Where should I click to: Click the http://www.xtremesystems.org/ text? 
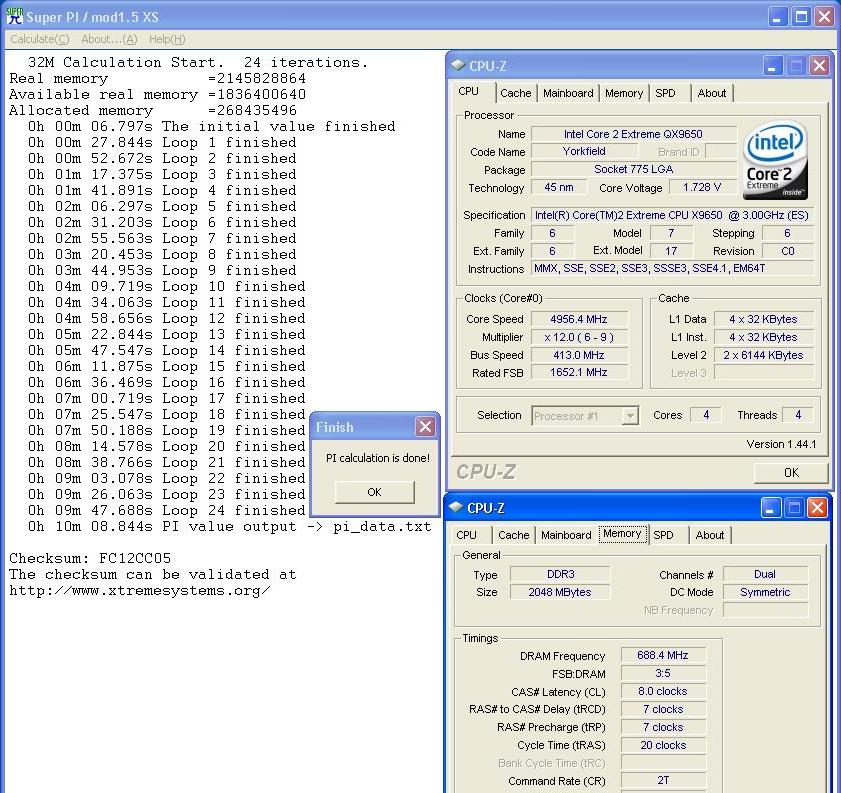point(139,591)
